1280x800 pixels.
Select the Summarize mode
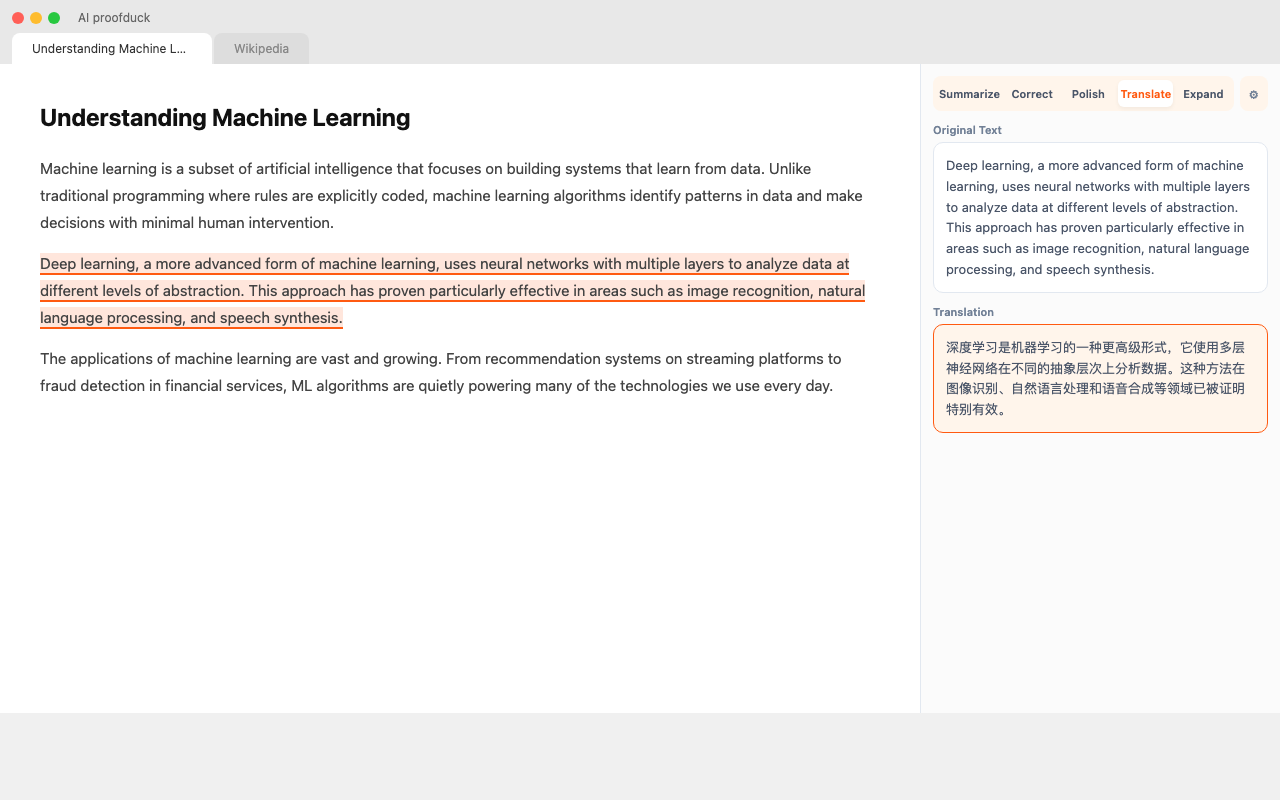click(x=968, y=94)
